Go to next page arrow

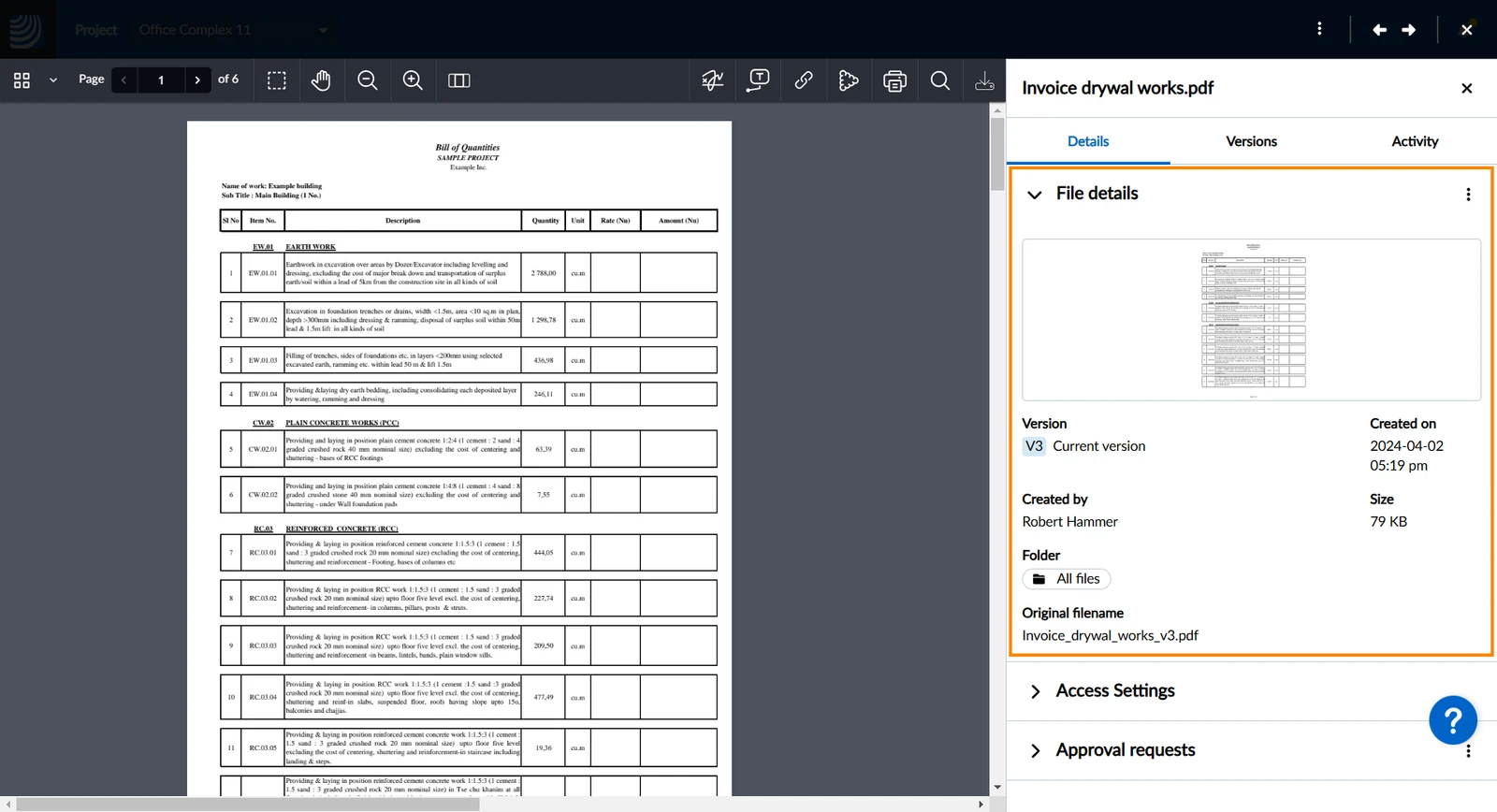coord(196,80)
